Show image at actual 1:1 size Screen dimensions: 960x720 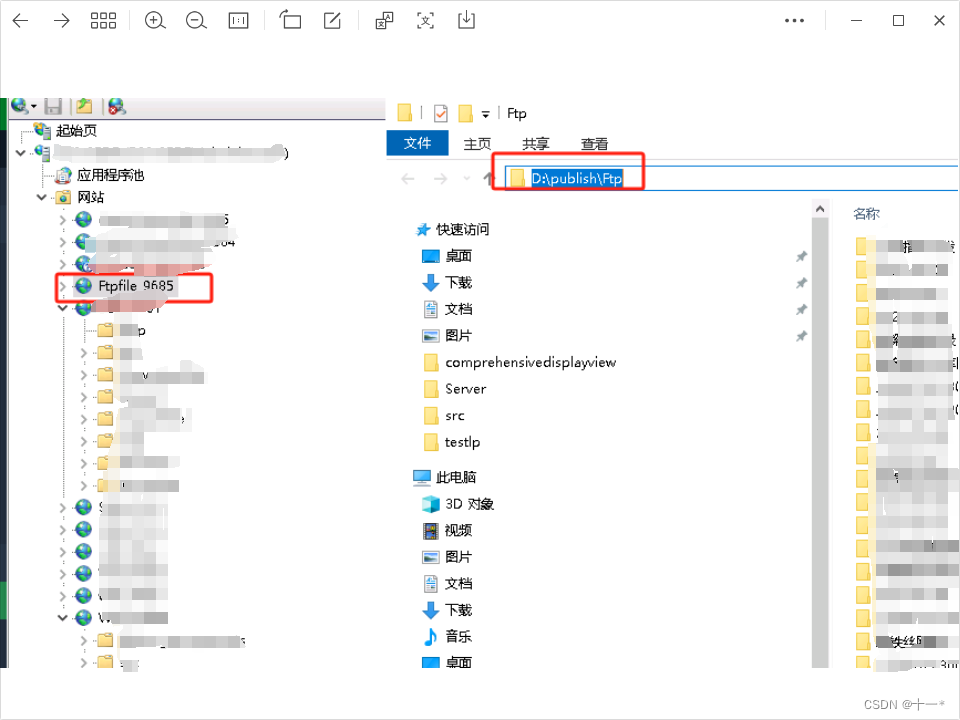click(x=238, y=21)
